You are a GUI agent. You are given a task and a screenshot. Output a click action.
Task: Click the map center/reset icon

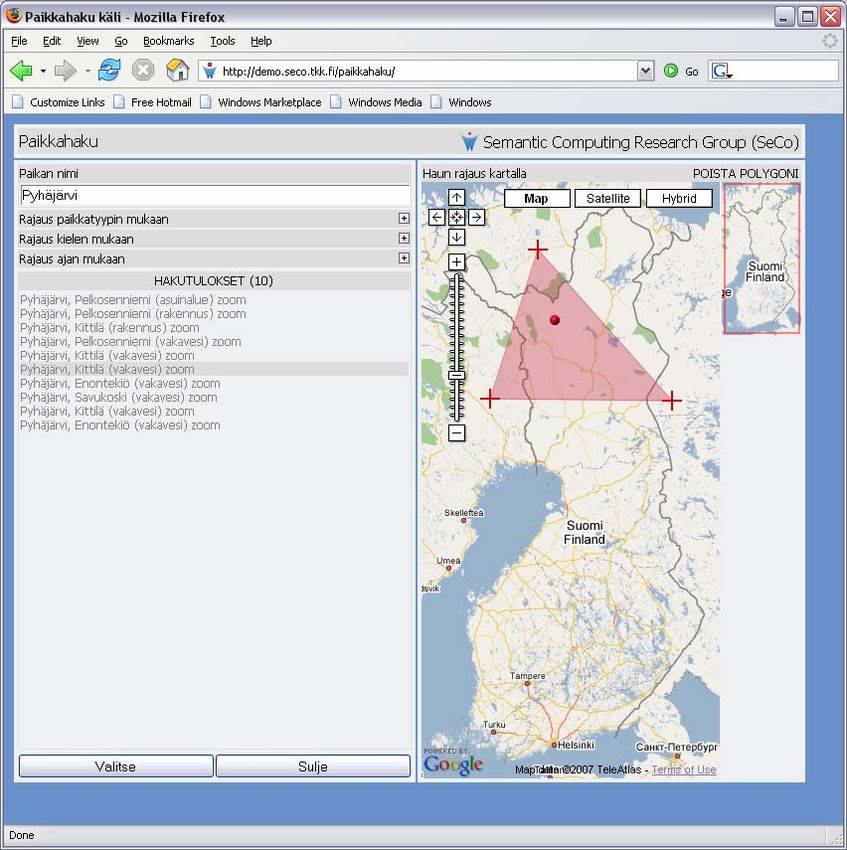(x=457, y=217)
